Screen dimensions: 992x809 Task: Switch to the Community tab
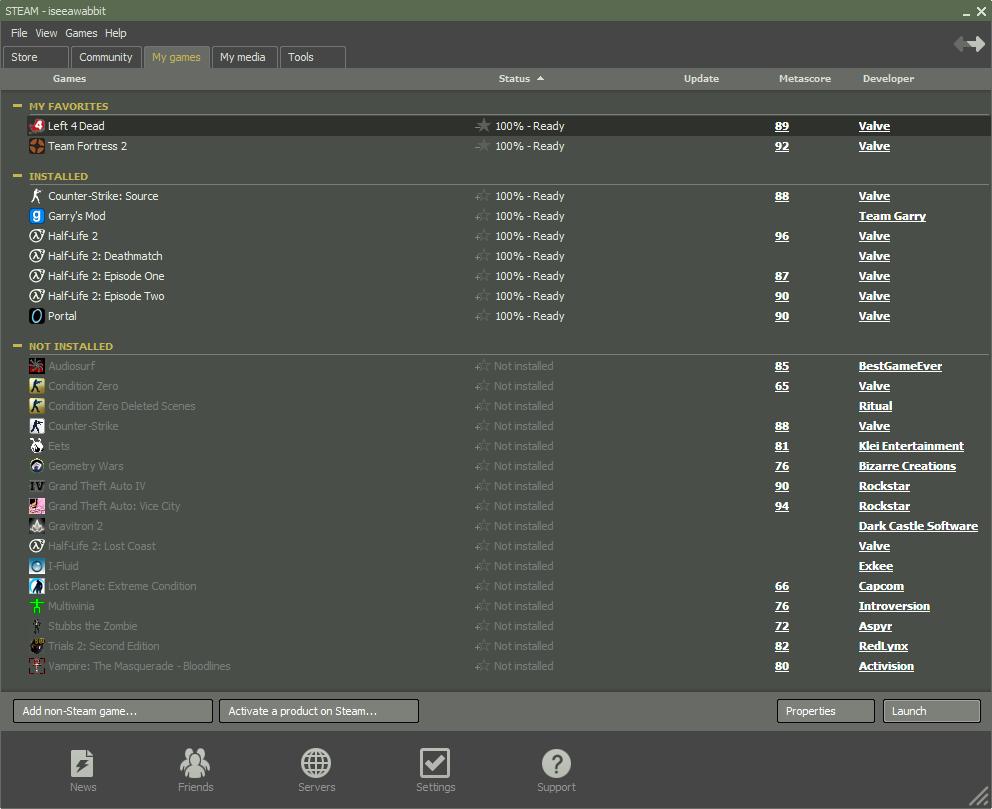tap(106, 57)
